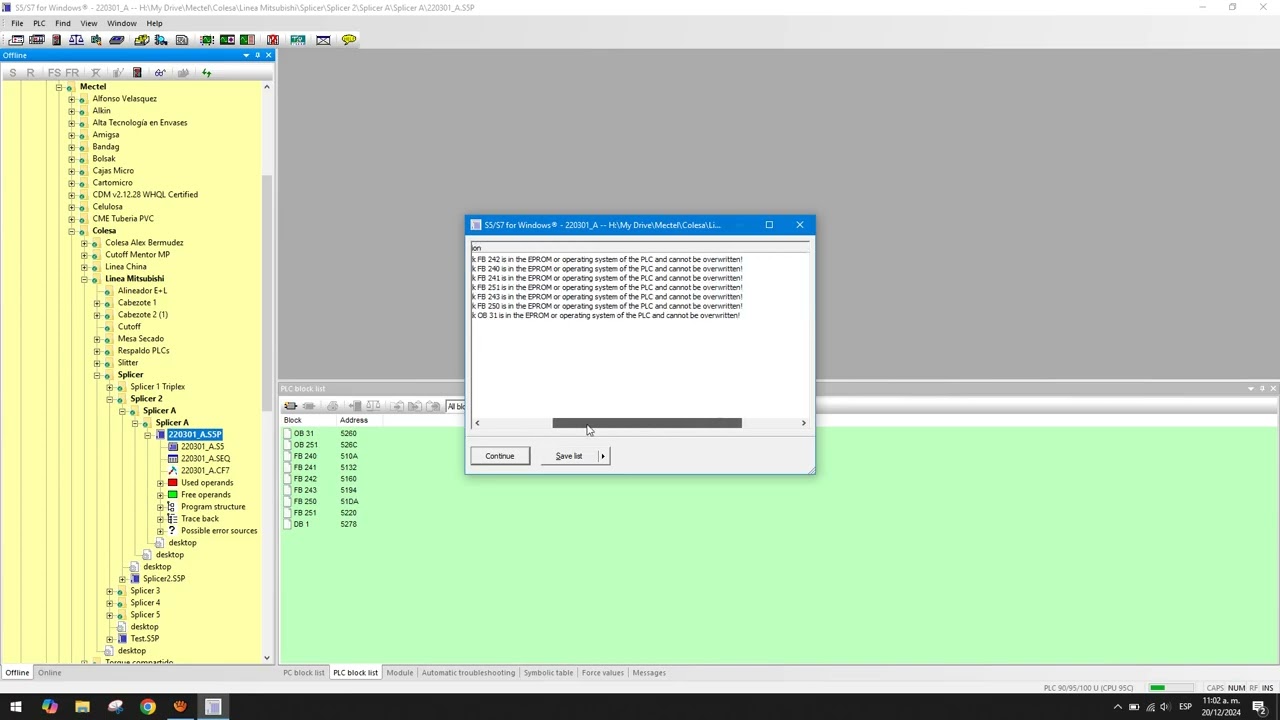Click the red M module icon in toolbar

pyautogui.click(x=272, y=40)
